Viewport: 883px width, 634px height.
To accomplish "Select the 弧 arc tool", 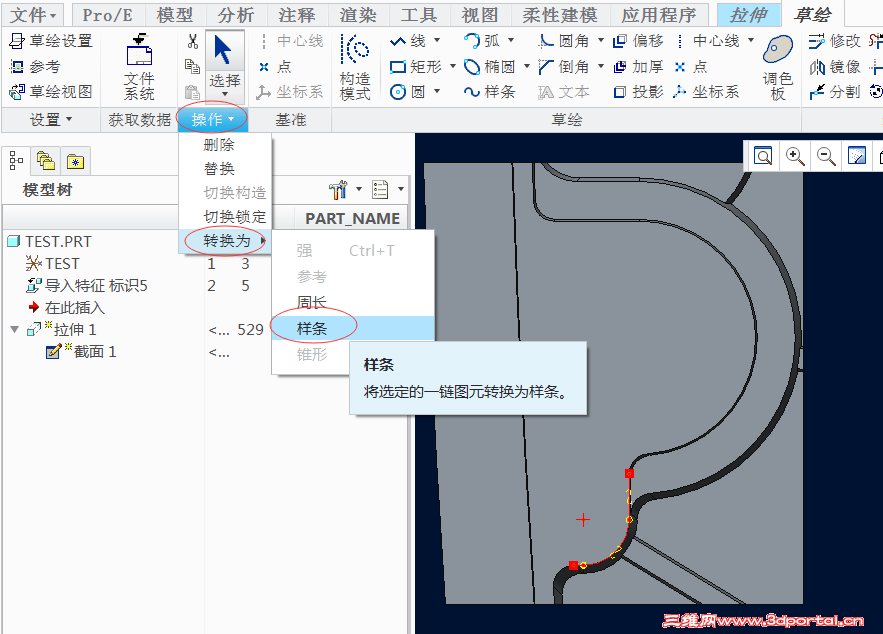I will (481, 41).
